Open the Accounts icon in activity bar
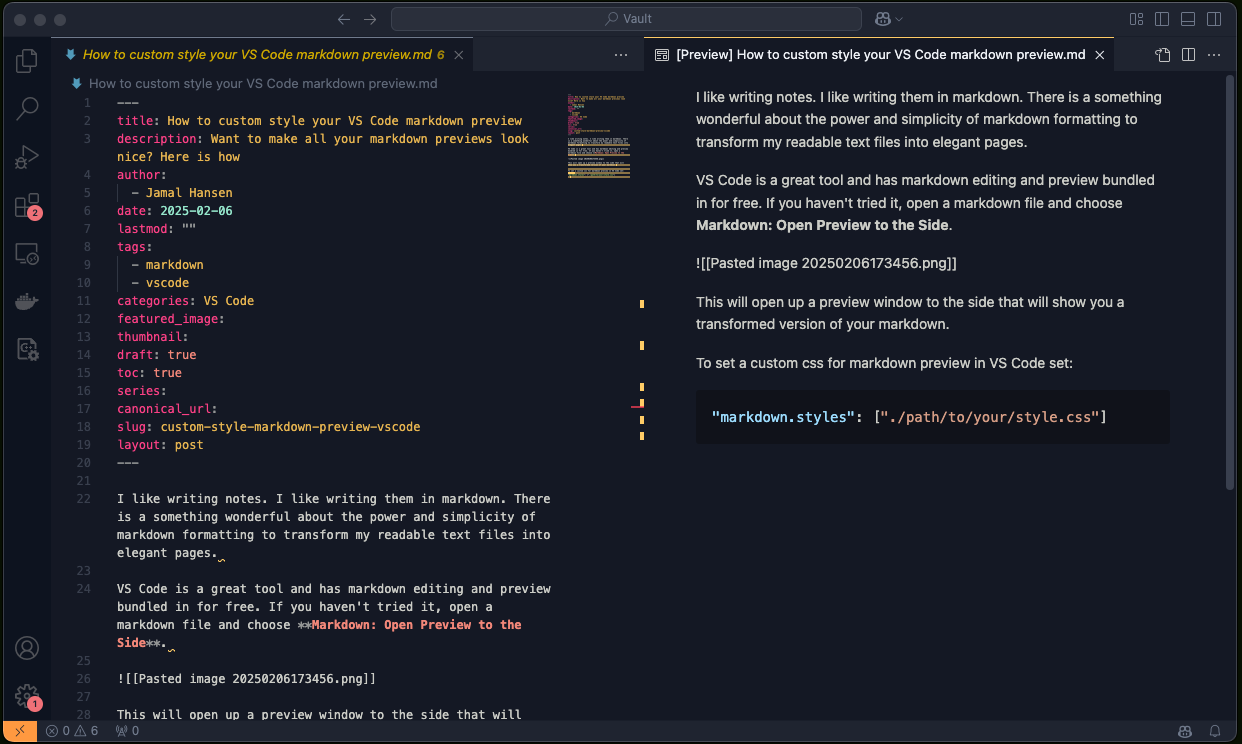 [27, 648]
